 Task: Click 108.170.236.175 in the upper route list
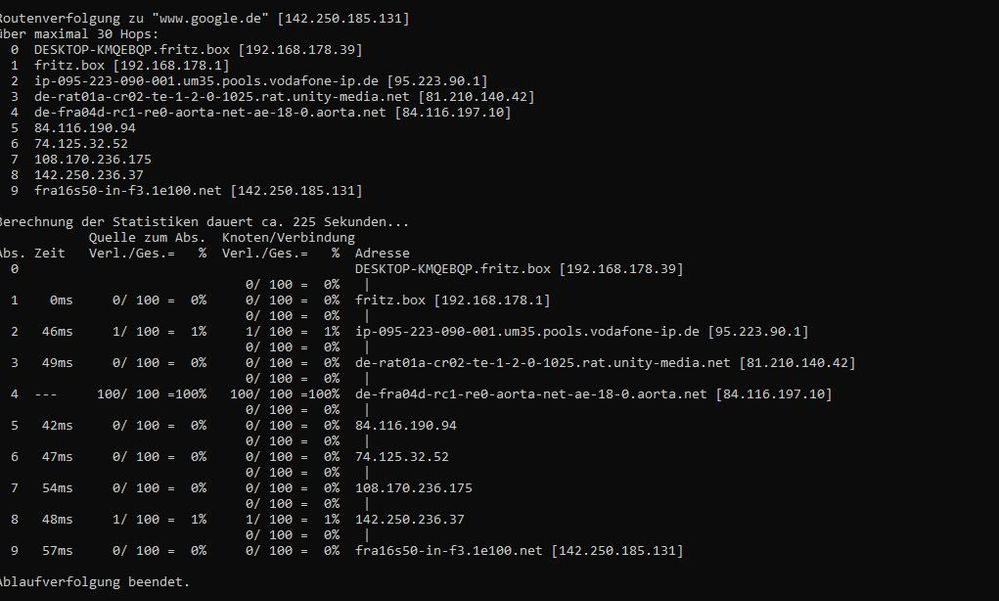tap(92, 159)
